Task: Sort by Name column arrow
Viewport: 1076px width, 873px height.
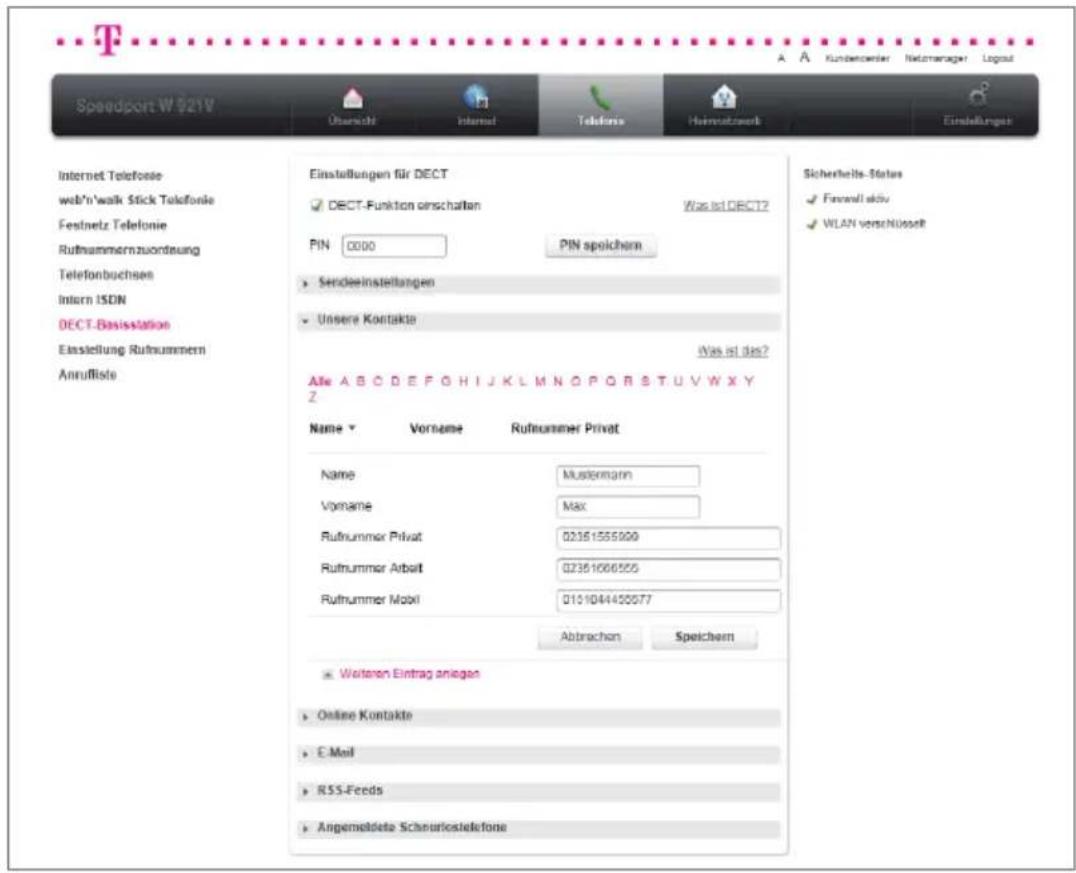Action: tap(352, 428)
